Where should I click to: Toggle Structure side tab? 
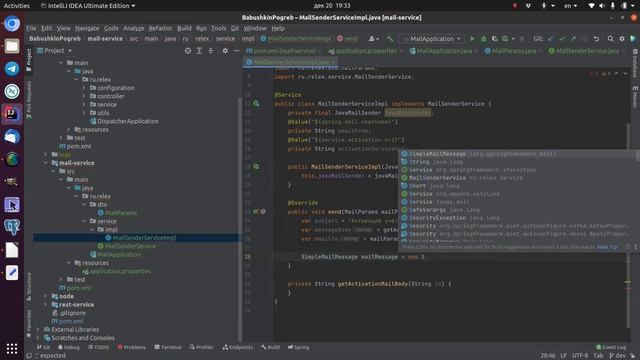[x=29, y=287]
